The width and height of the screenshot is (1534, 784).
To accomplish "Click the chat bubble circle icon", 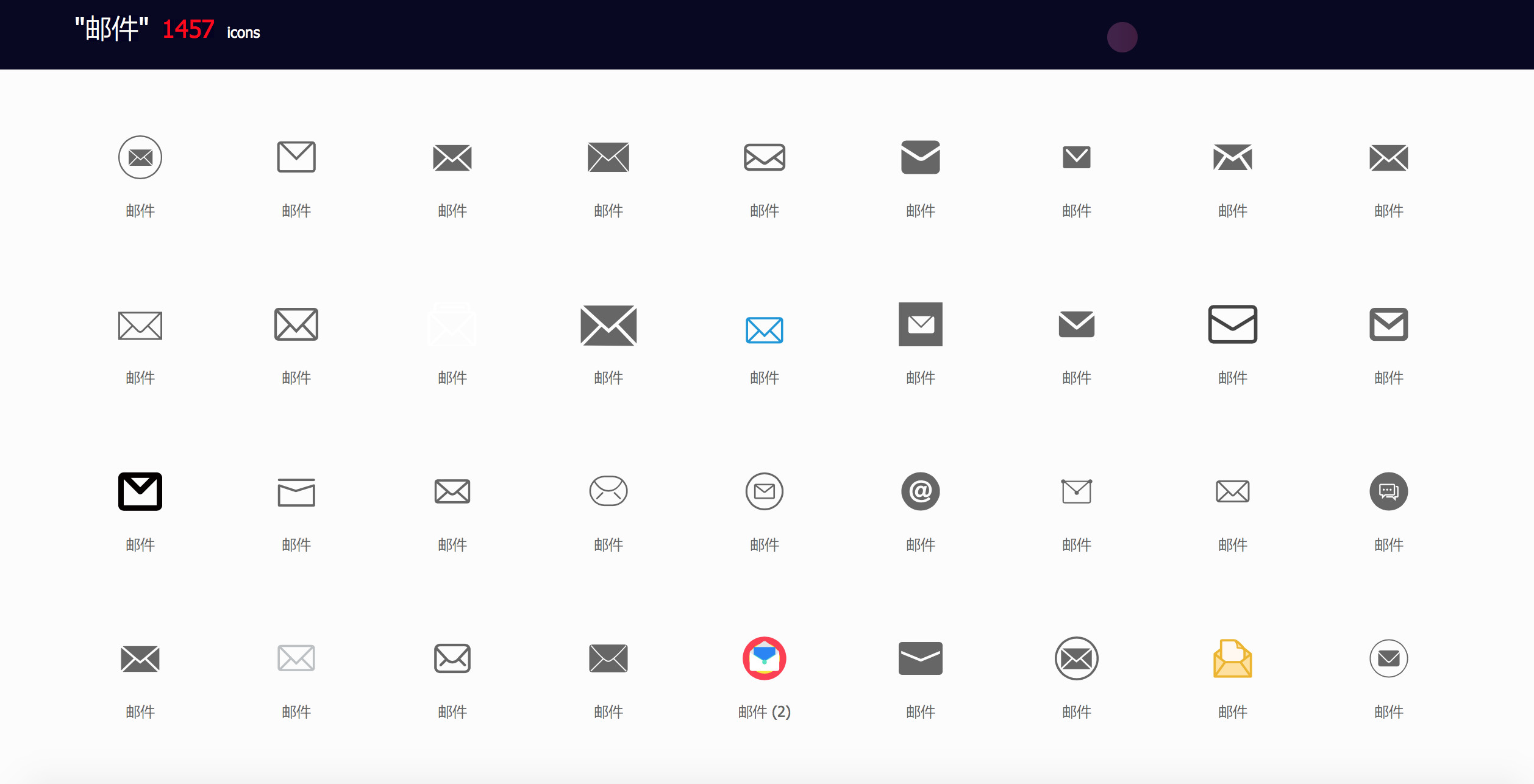I will click(x=1388, y=491).
